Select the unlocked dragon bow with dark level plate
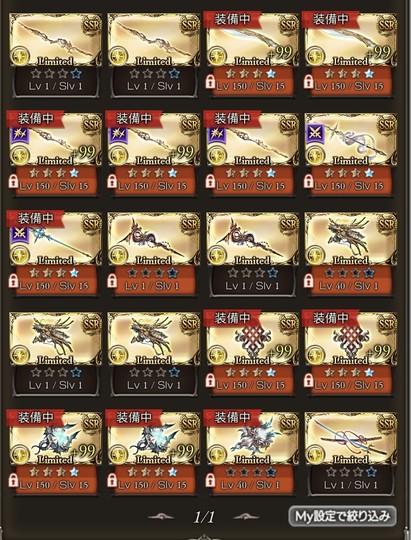The image size is (411, 540). point(252,255)
